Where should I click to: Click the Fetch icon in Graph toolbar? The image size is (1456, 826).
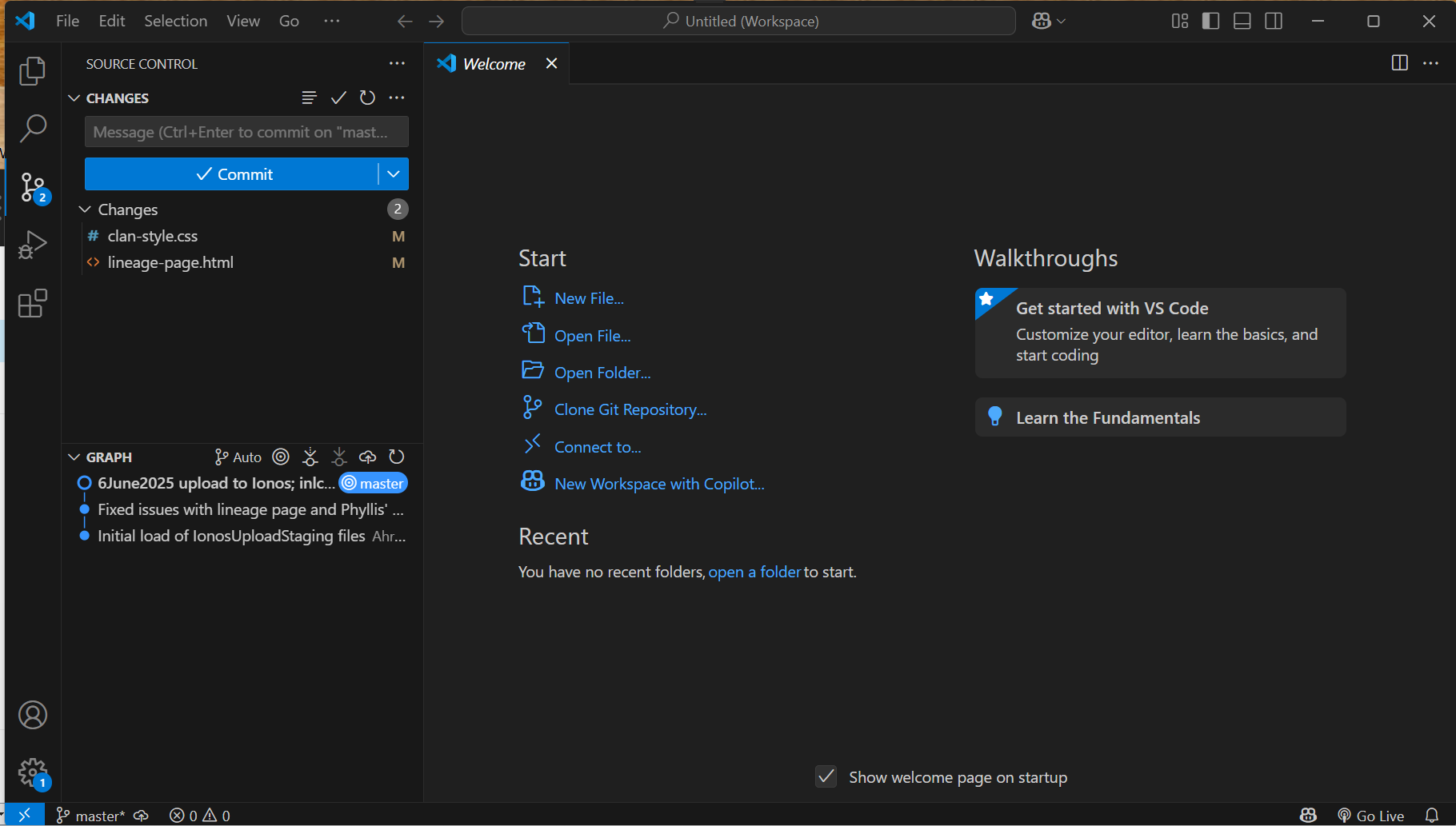pos(310,457)
